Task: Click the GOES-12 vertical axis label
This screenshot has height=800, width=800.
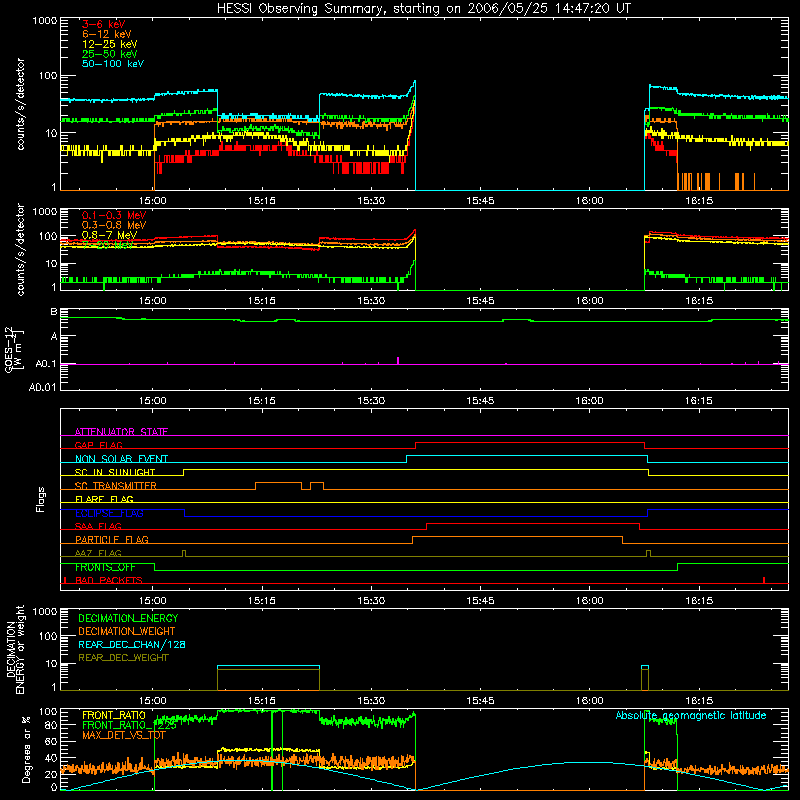Action: point(13,349)
